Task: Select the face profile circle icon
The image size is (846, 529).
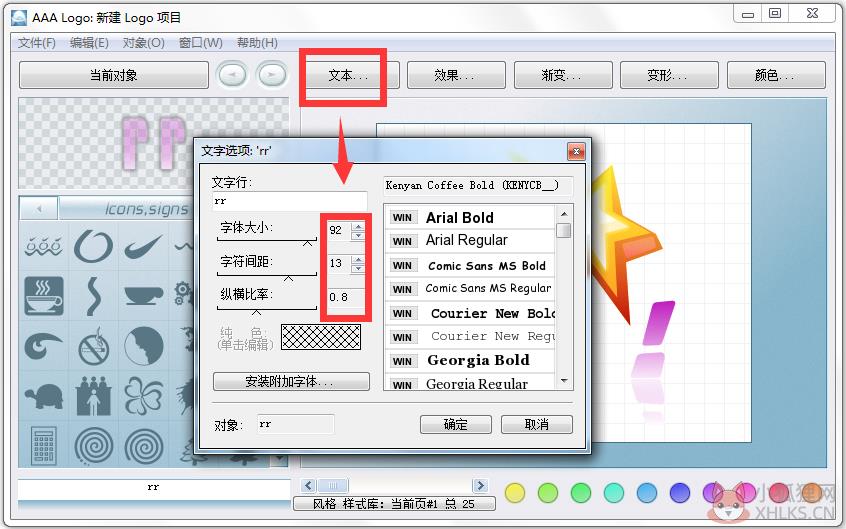Action: tap(144, 347)
